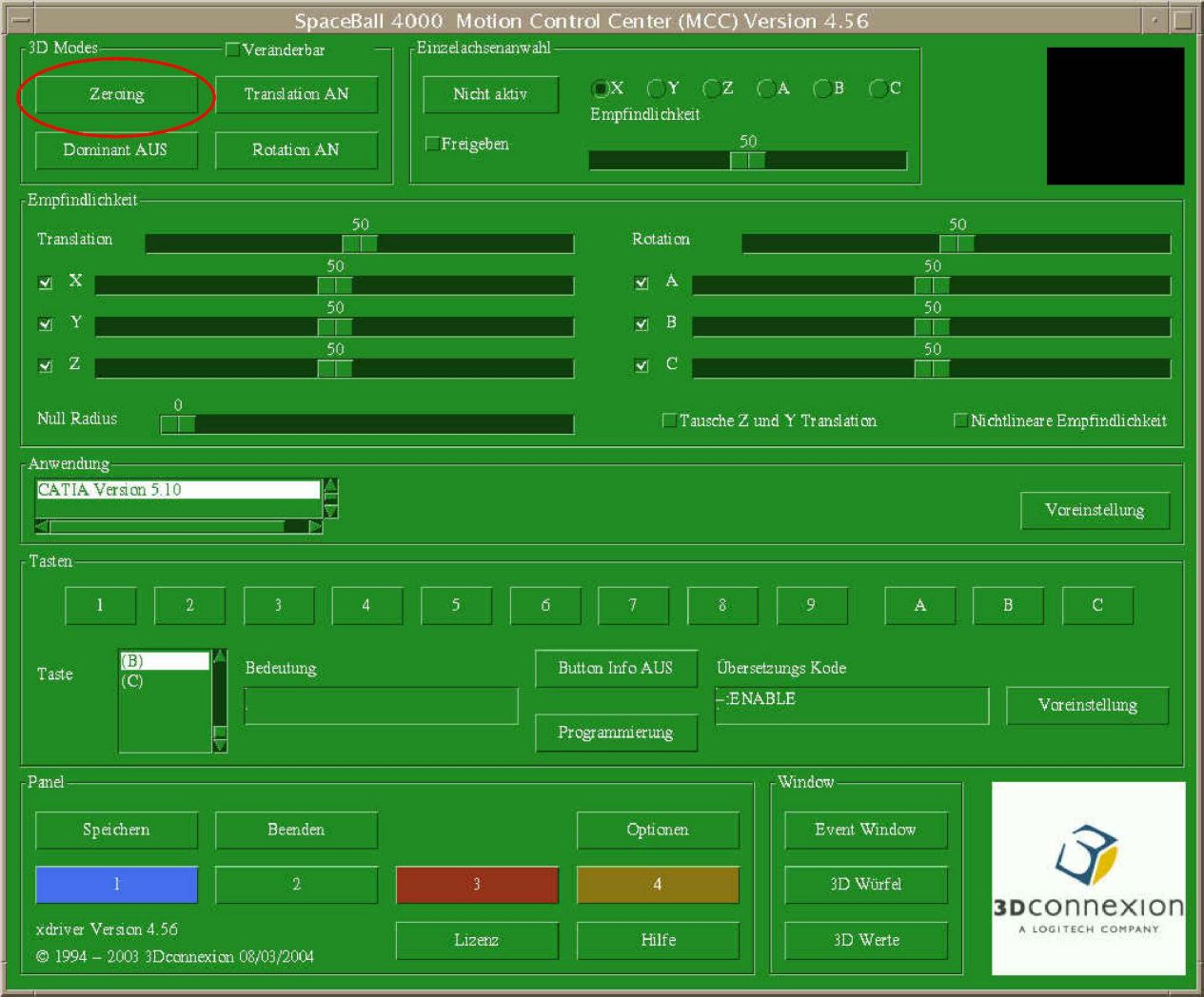Open the 3D Werte window
This screenshot has height=997, width=1204.
[866, 940]
